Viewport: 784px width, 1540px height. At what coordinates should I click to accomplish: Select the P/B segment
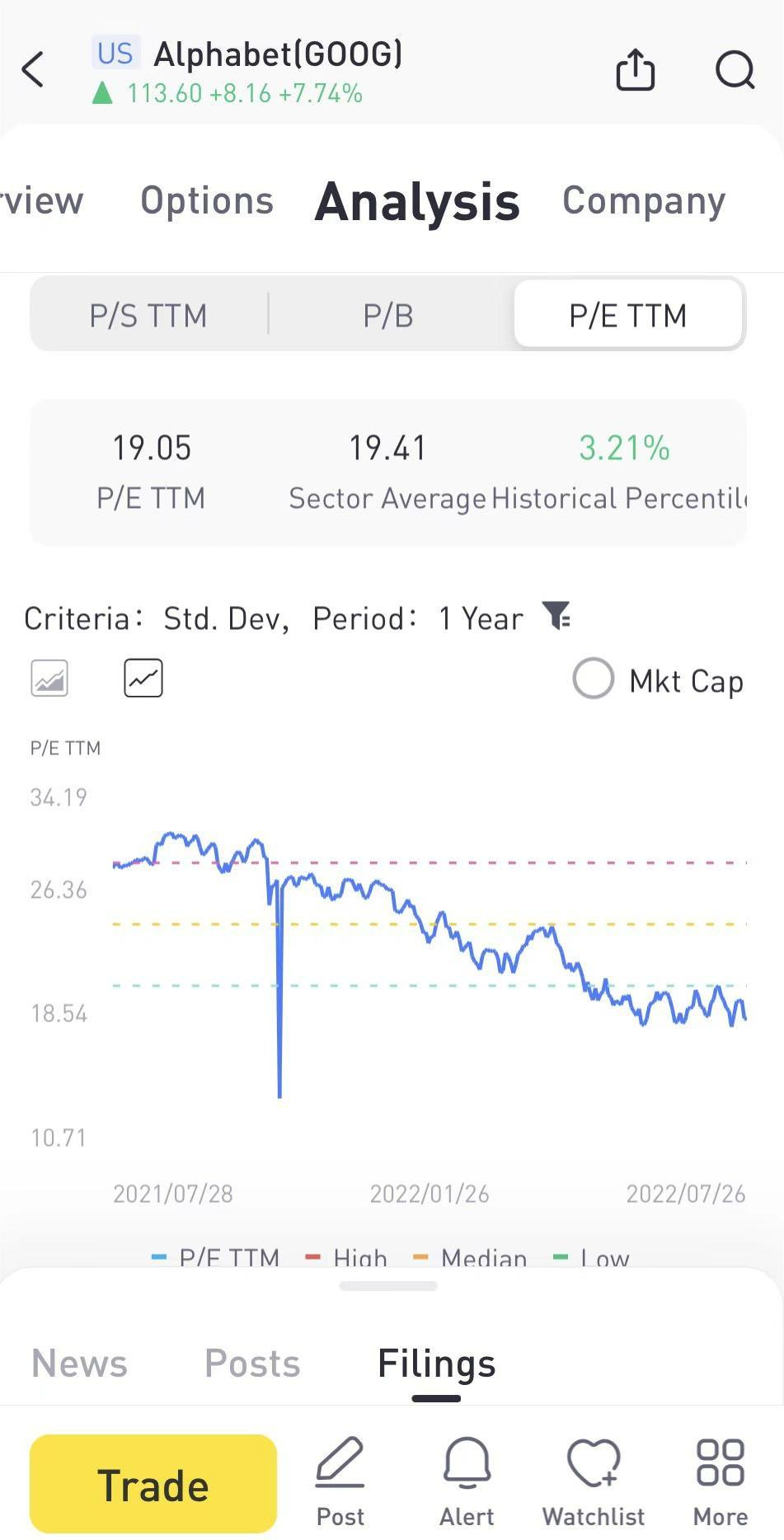click(388, 316)
